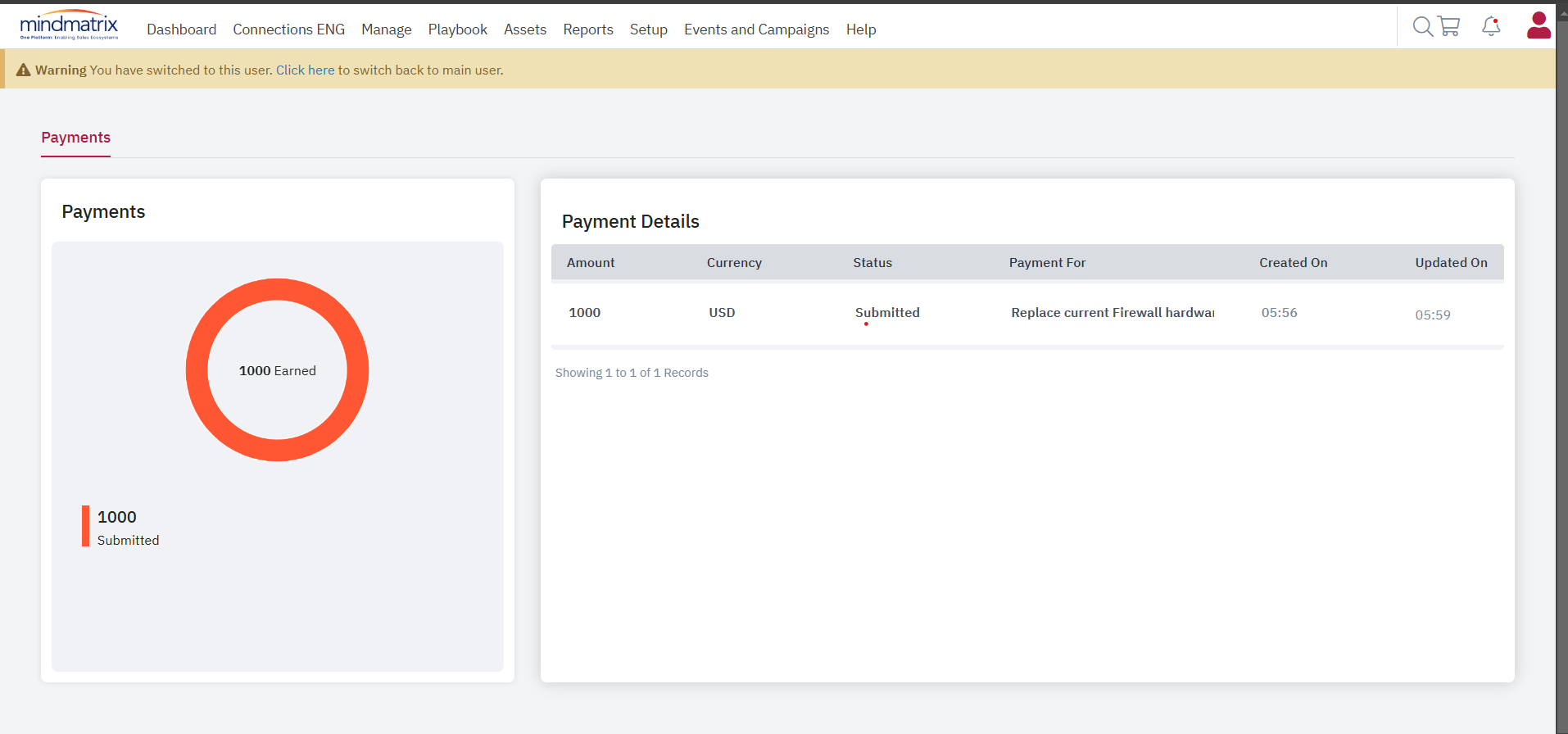
Task: Sort by the Amount column header
Action: pyautogui.click(x=590, y=263)
